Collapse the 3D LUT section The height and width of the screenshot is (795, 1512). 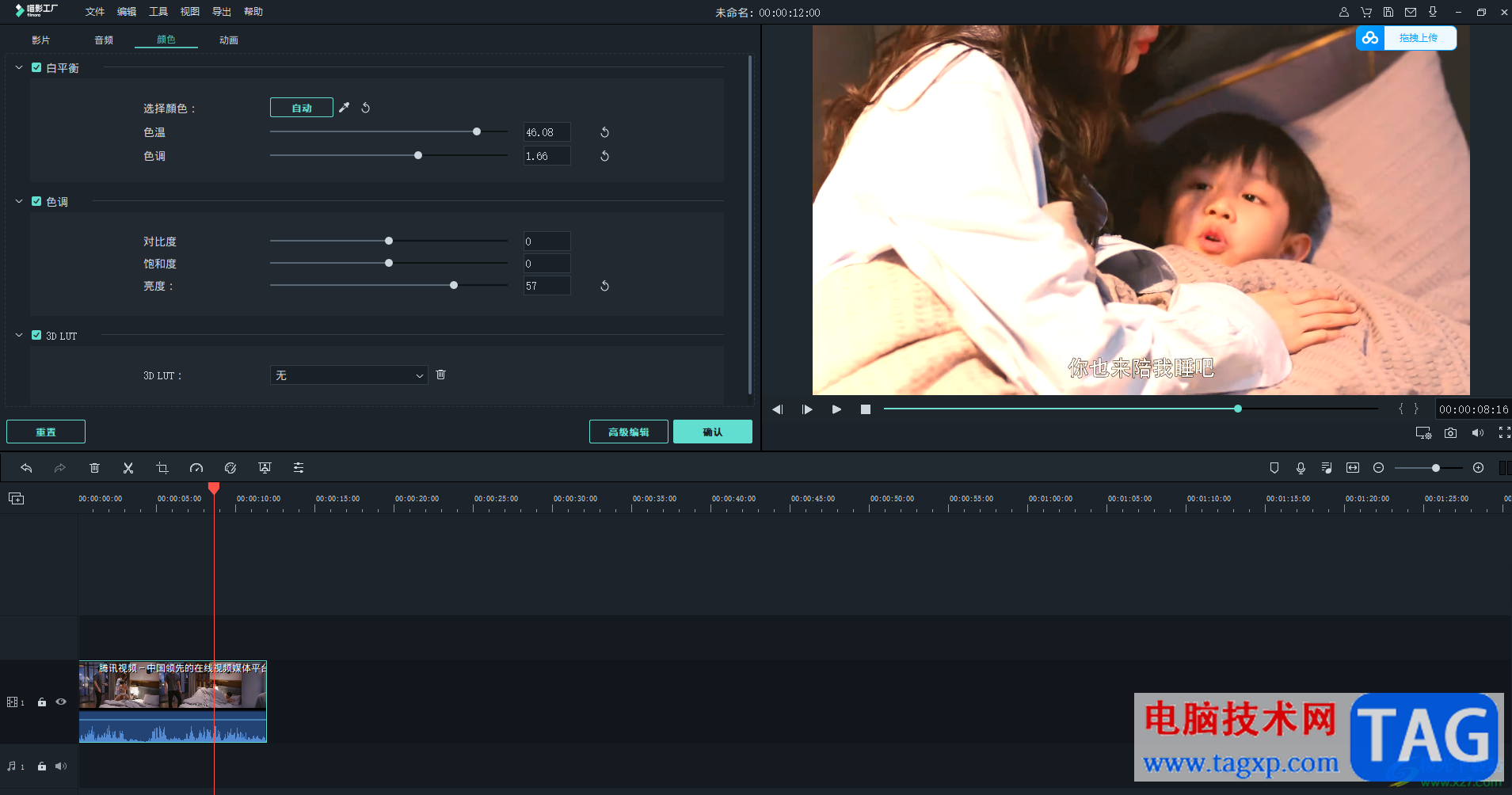click(19, 335)
